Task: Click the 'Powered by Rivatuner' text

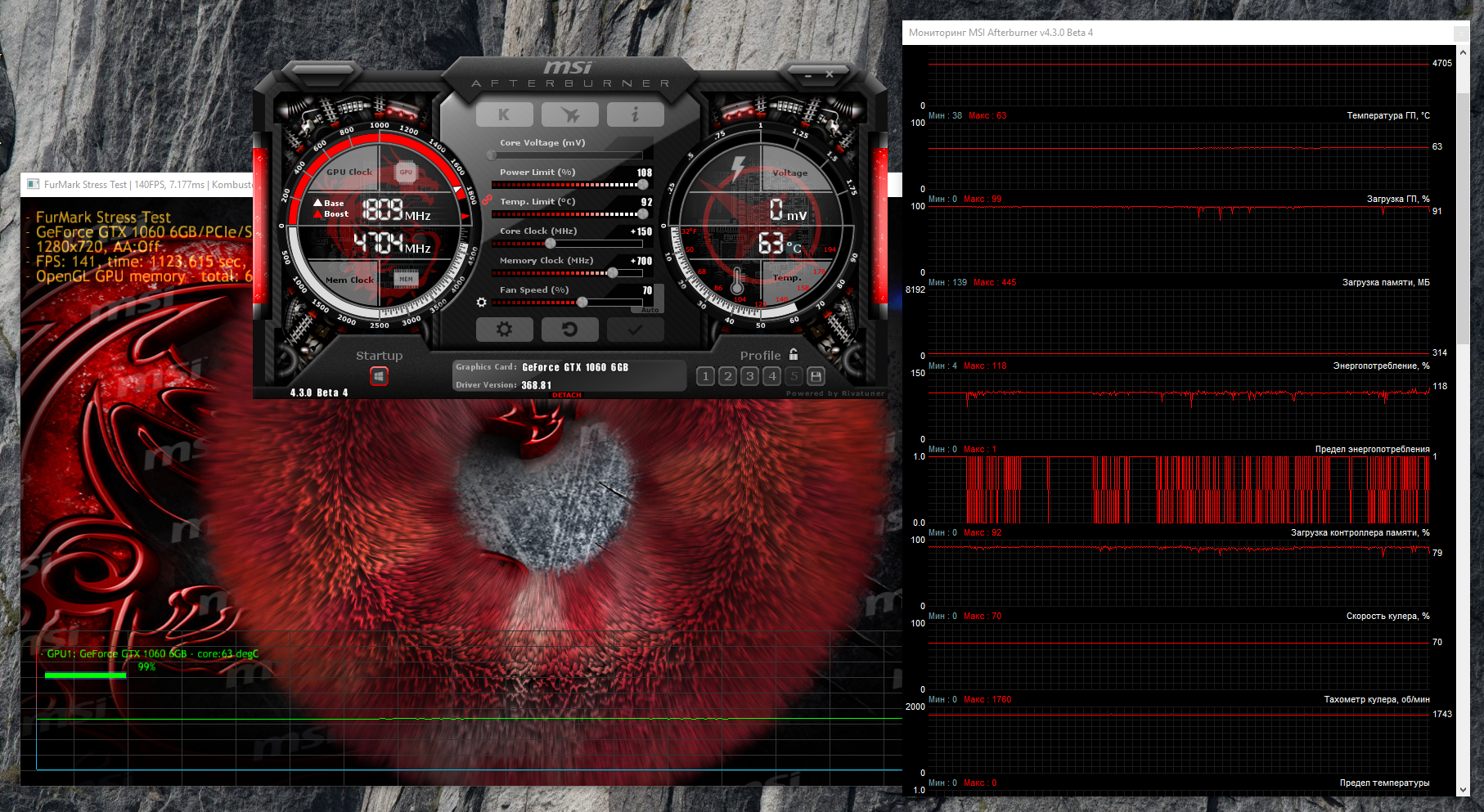Action: tap(835, 393)
